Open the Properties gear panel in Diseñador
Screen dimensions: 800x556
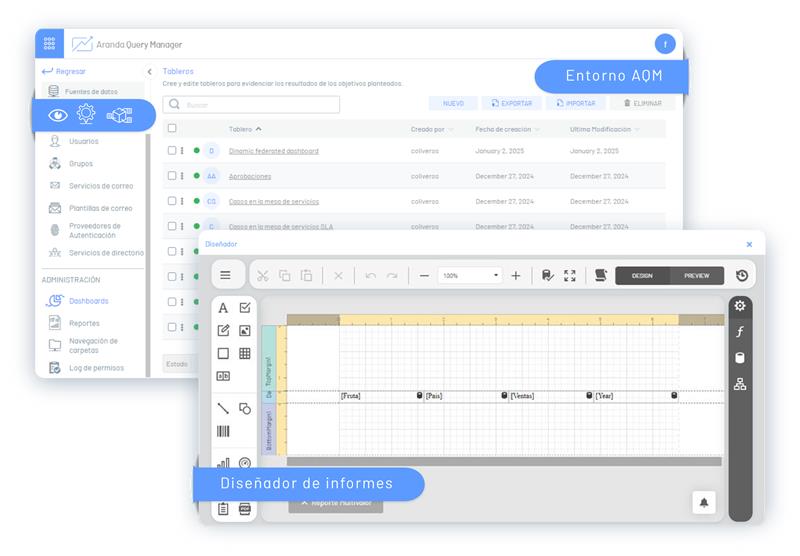[740, 306]
